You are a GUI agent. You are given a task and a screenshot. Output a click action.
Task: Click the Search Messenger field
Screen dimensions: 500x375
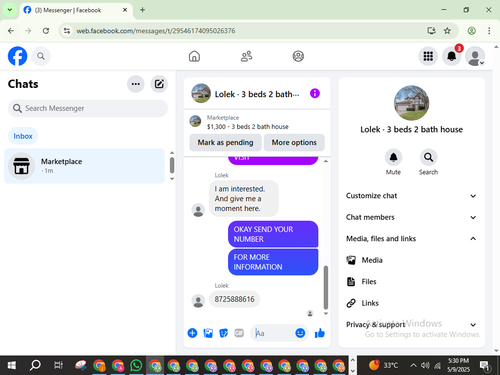coord(88,108)
